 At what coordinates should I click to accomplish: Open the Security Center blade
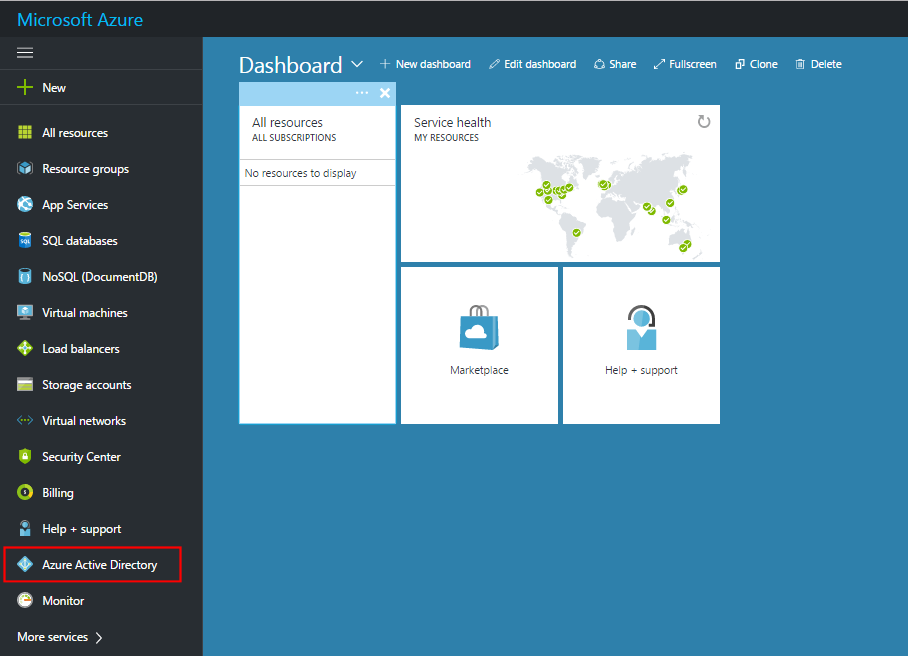pos(80,456)
